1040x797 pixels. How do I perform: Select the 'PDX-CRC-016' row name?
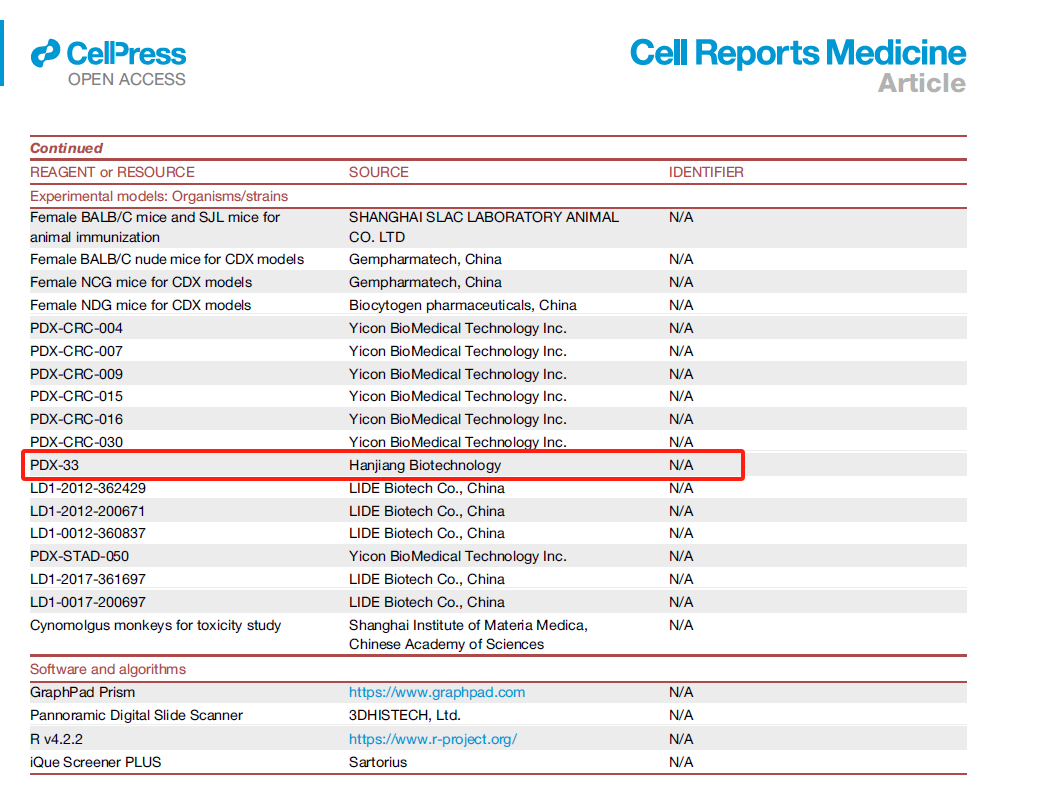(76, 419)
